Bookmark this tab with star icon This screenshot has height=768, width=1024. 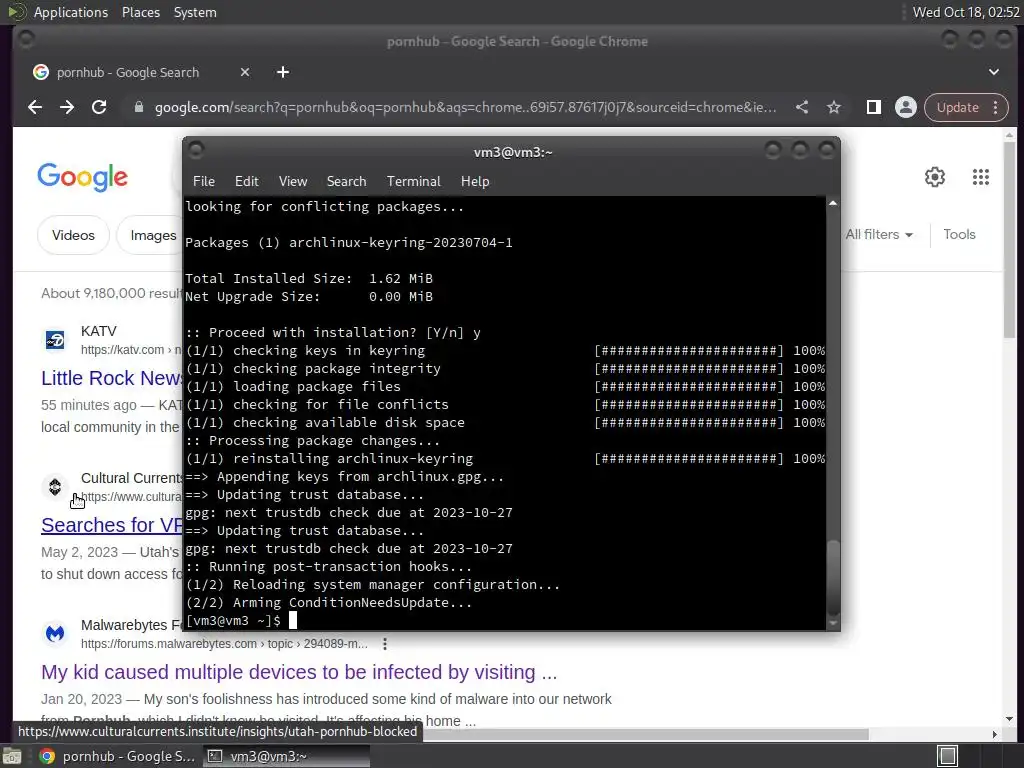834,107
